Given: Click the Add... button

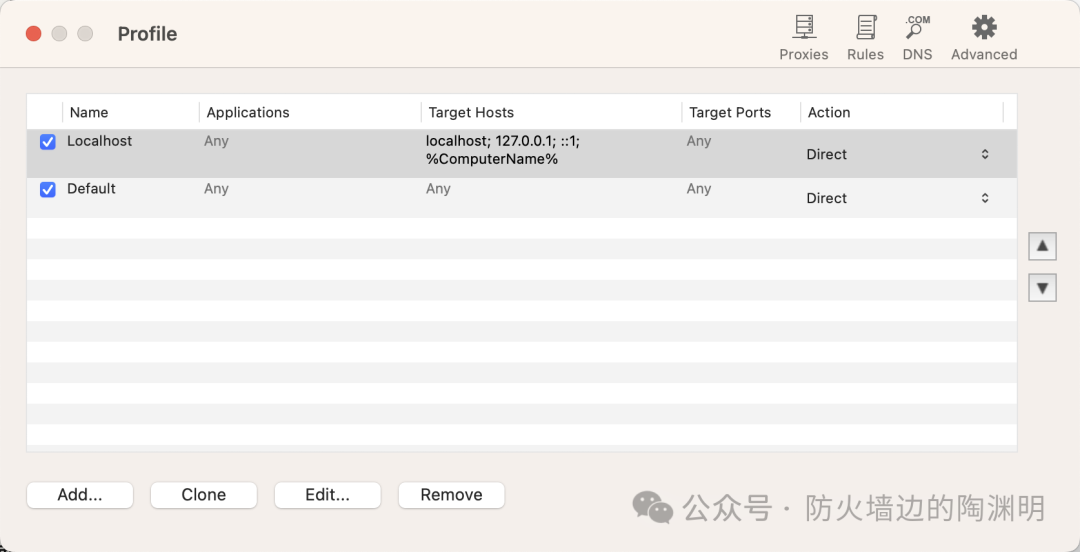Looking at the screenshot, I should click(80, 495).
